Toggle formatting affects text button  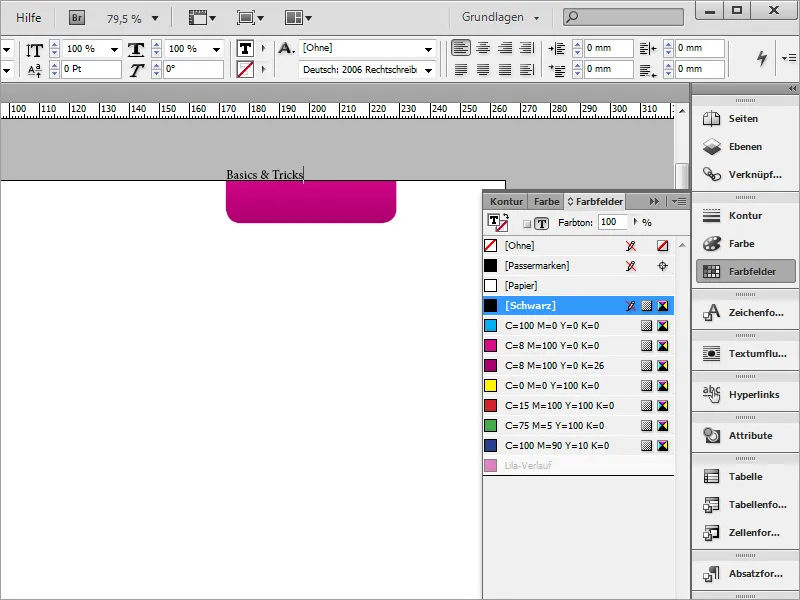542,223
